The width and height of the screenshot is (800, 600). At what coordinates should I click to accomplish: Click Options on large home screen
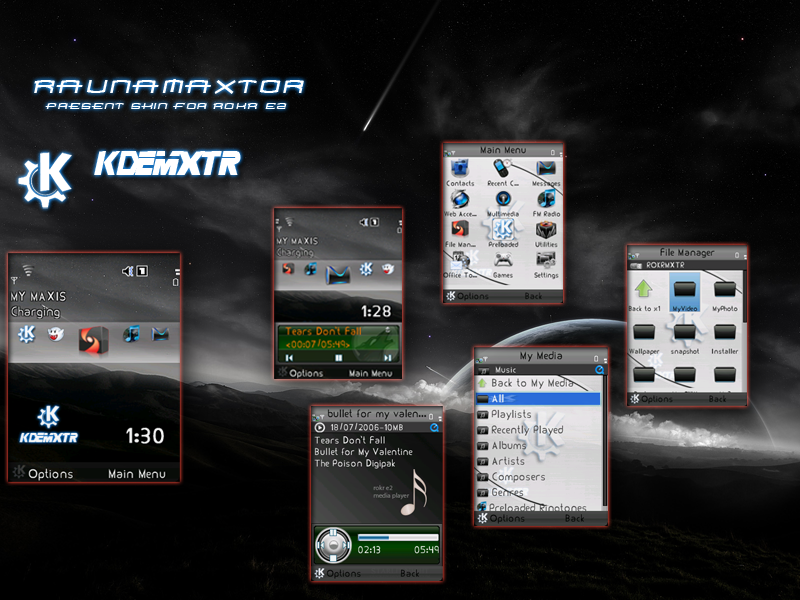pyautogui.click(x=50, y=474)
